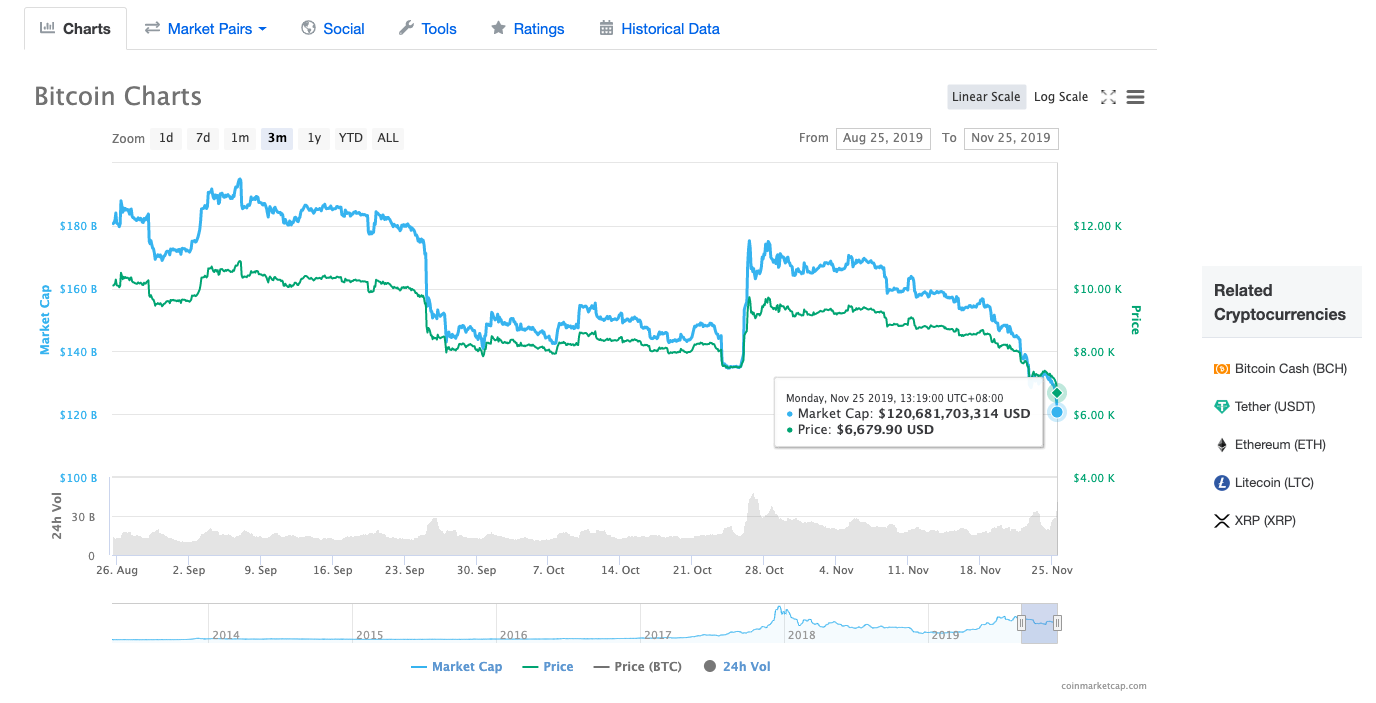This screenshot has height=703, width=1376.
Task: Open Bitcoin Cash (BCH) link
Action: (x=1291, y=369)
